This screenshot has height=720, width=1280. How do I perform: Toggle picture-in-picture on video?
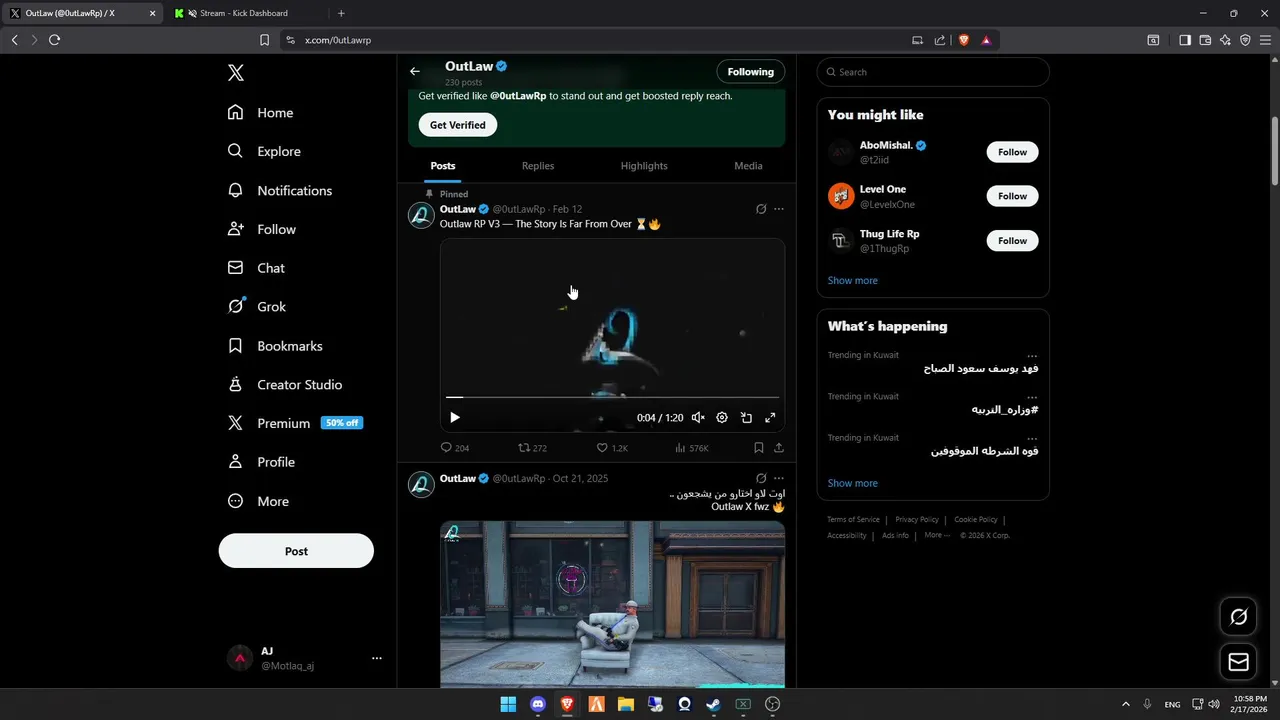pos(746,418)
